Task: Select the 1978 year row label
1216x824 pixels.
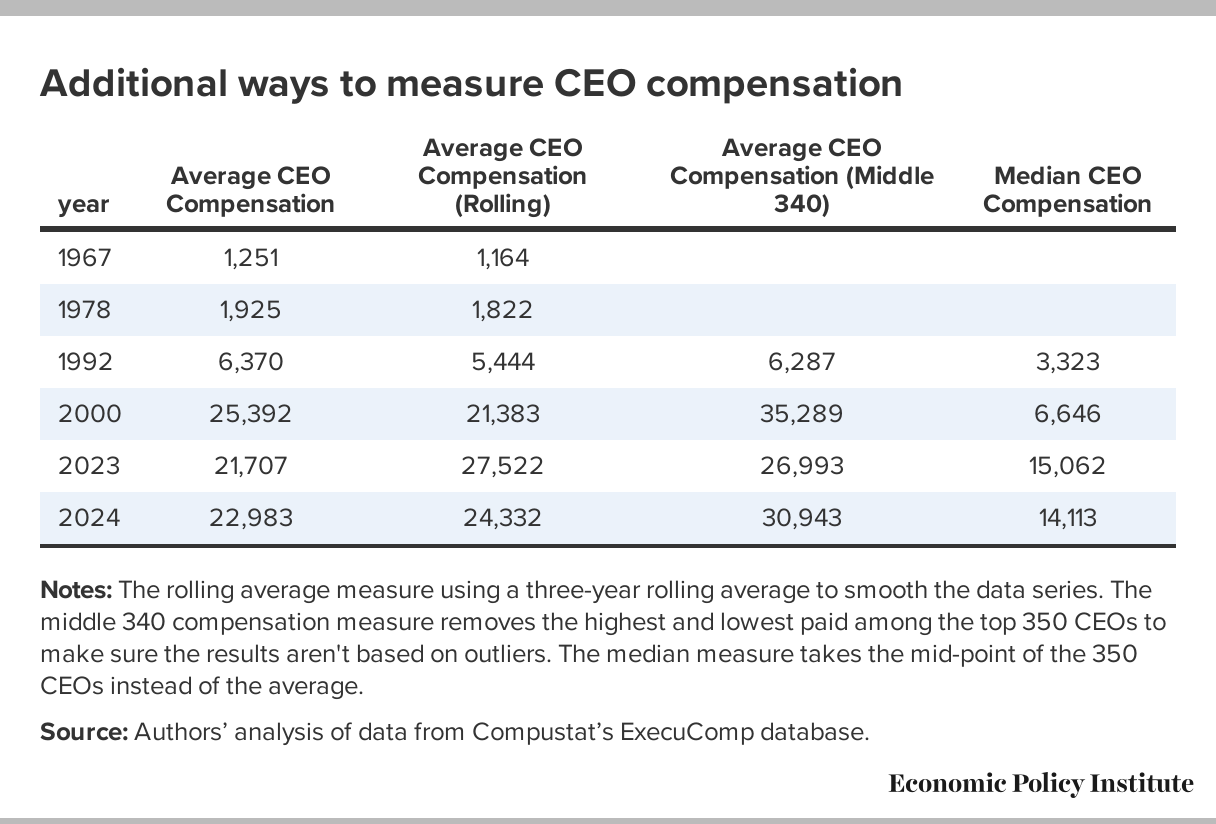Action: (x=85, y=310)
